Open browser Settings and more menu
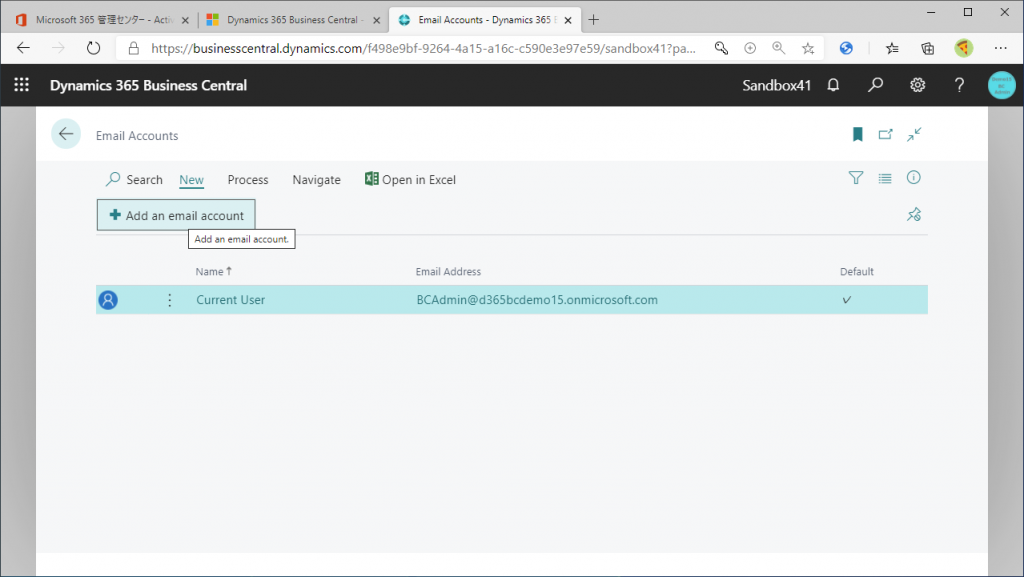Image resolution: width=1024 pixels, height=577 pixels. tap(1000, 48)
